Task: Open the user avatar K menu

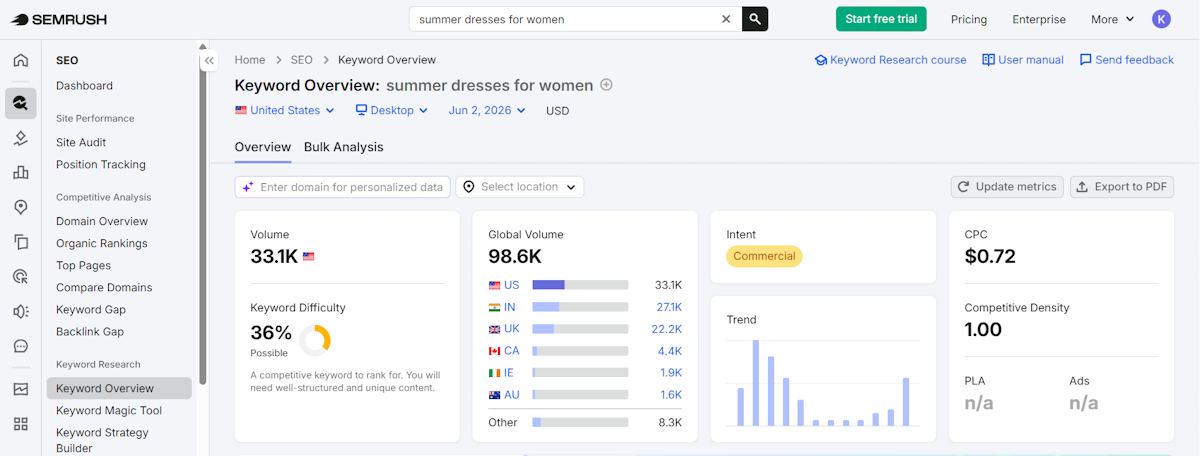Action: (x=1161, y=19)
